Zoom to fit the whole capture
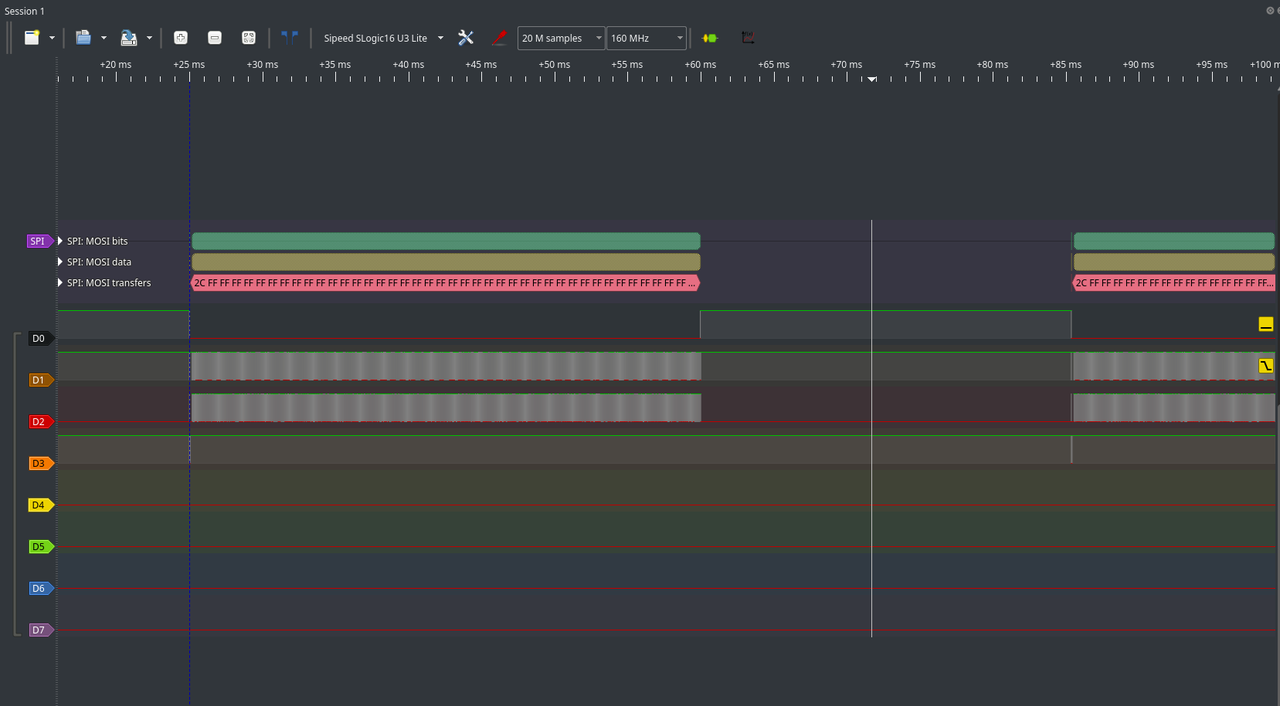The height and width of the screenshot is (706, 1280). tap(248, 38)
